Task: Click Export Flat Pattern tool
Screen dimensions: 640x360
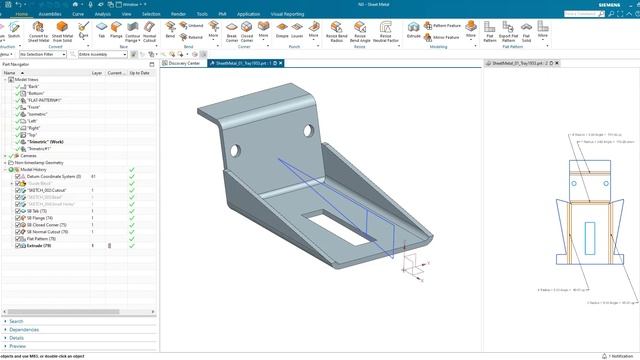Action: pos(508,32)
